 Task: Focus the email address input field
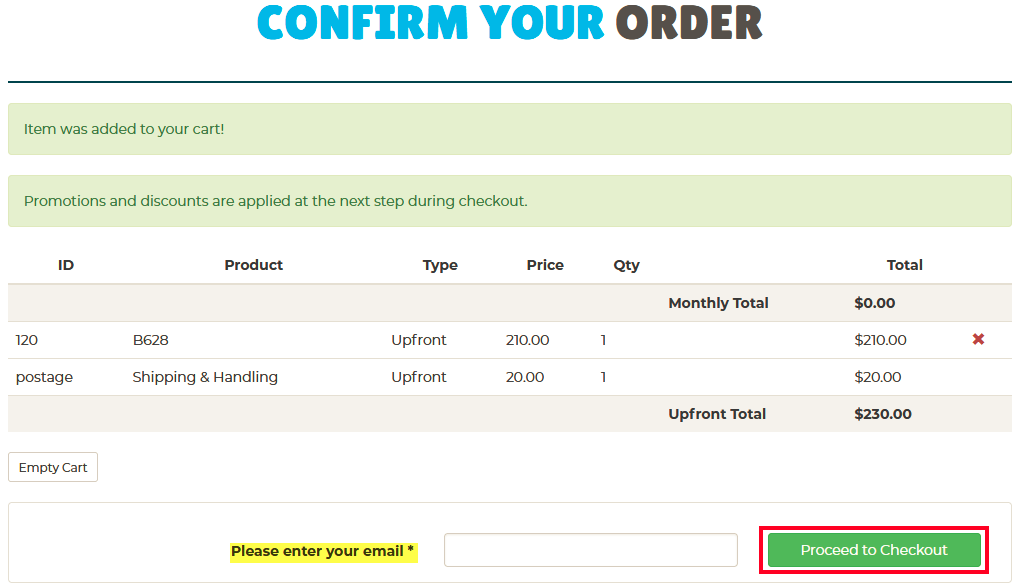tap(591, 550)
